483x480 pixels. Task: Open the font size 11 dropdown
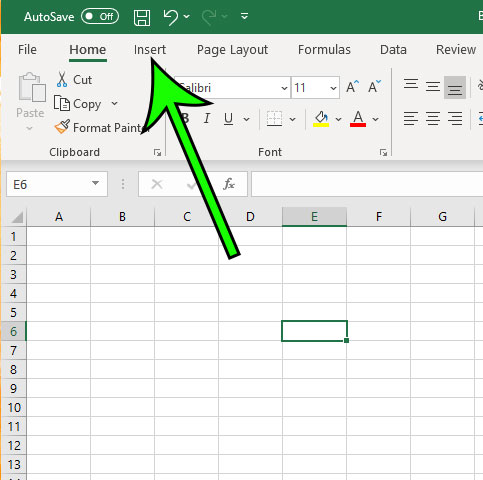333,88
